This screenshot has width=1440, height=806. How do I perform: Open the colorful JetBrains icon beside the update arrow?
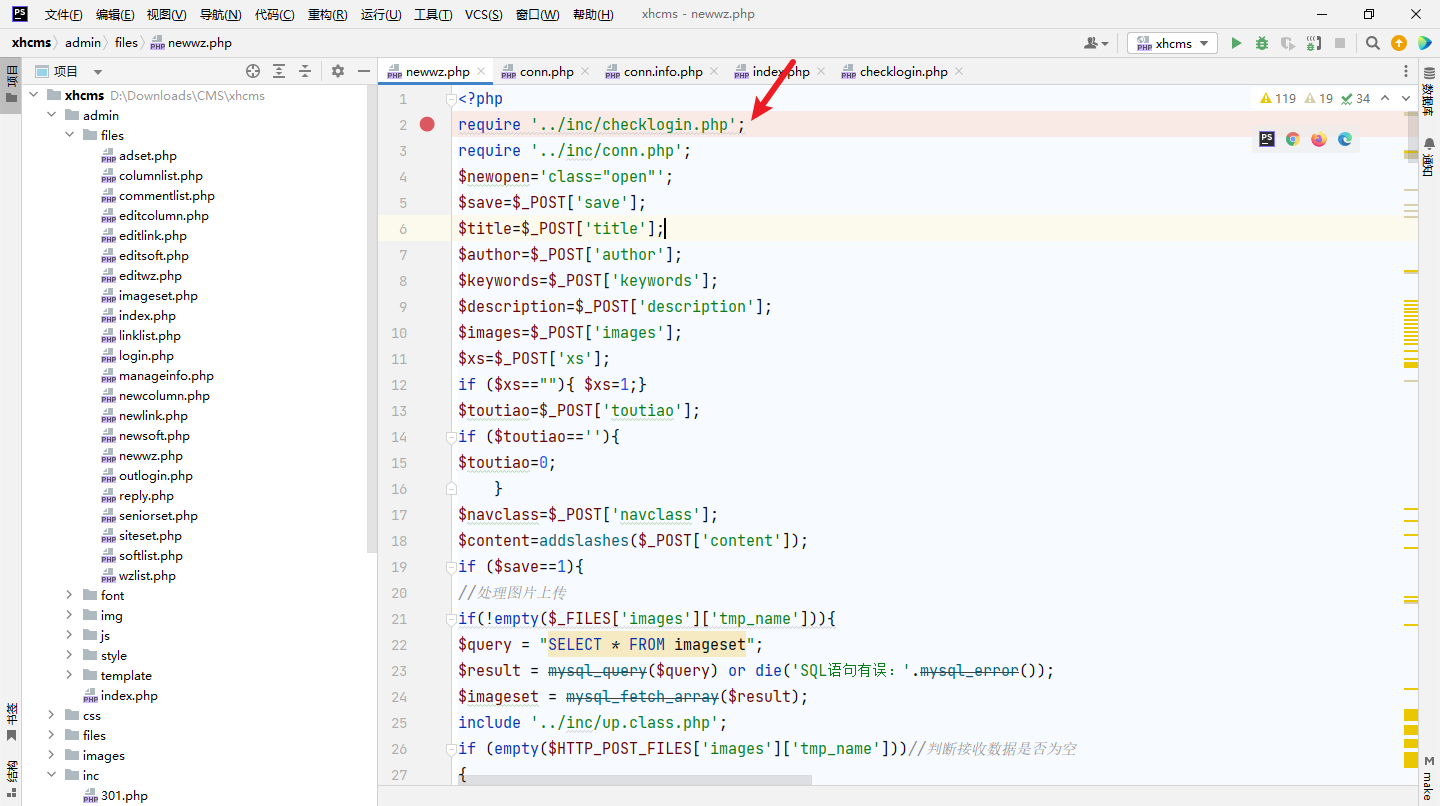tap(1424, 43)
